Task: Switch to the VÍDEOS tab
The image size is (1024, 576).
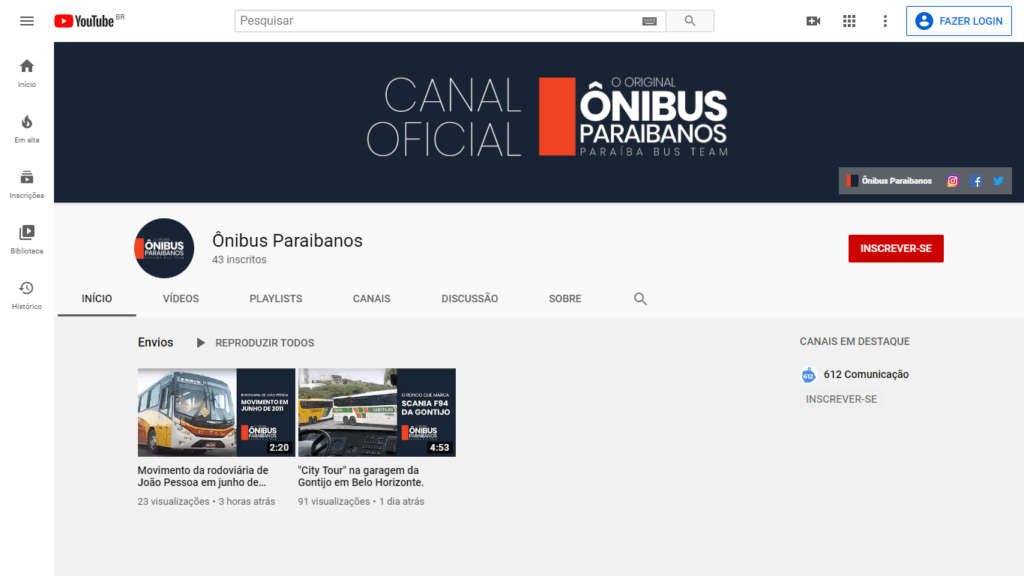Action: [x=181, y=298]
